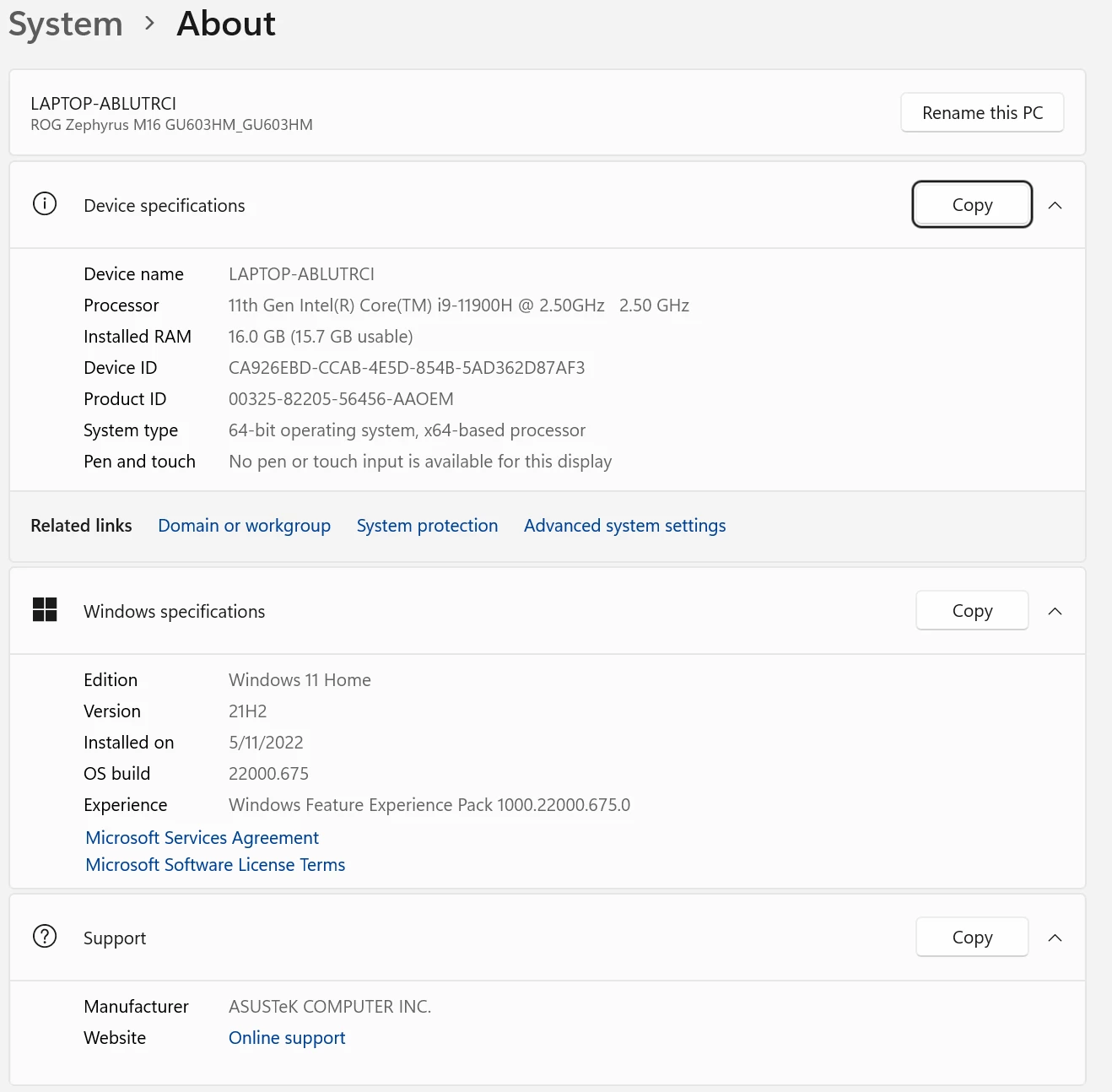Click the Device ID label
1112x1092 pixels.
tap(121, 368)
